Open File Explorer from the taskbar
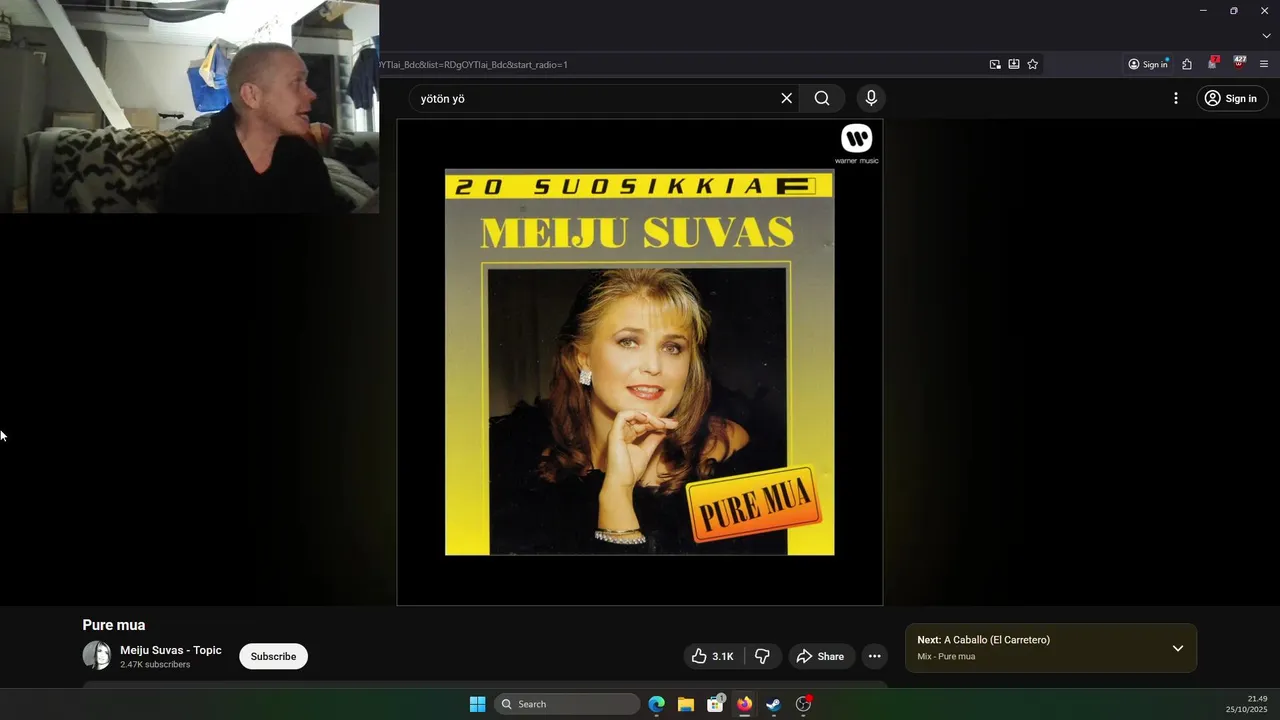Image resolution: width=1280 pixels, height=720 pixels. [686, 704]
